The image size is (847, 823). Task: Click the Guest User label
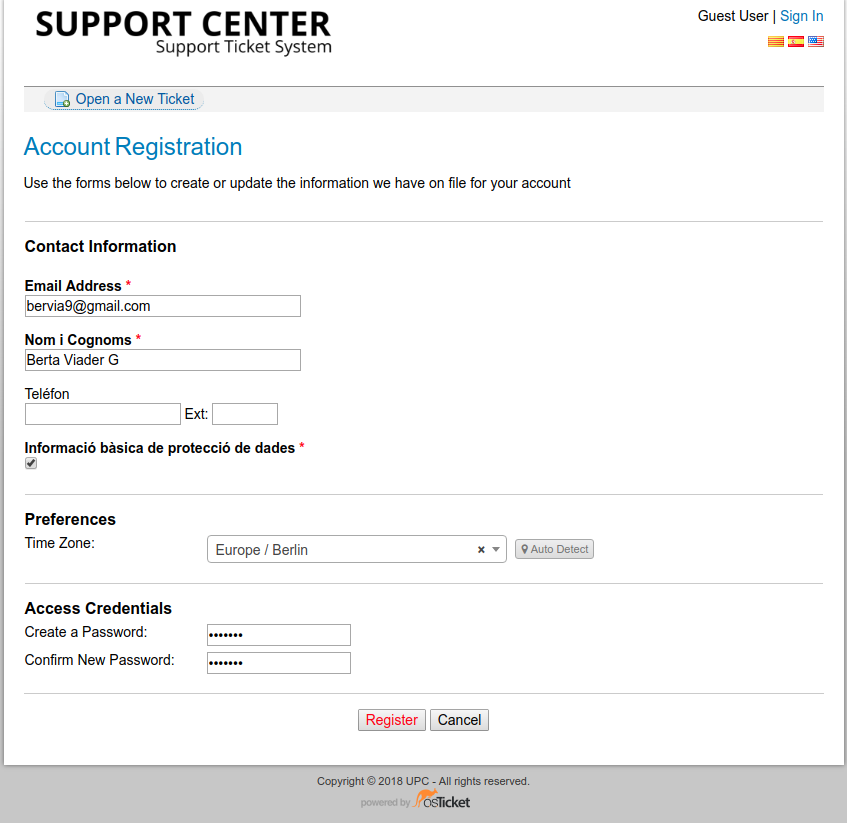coord(732,16)
